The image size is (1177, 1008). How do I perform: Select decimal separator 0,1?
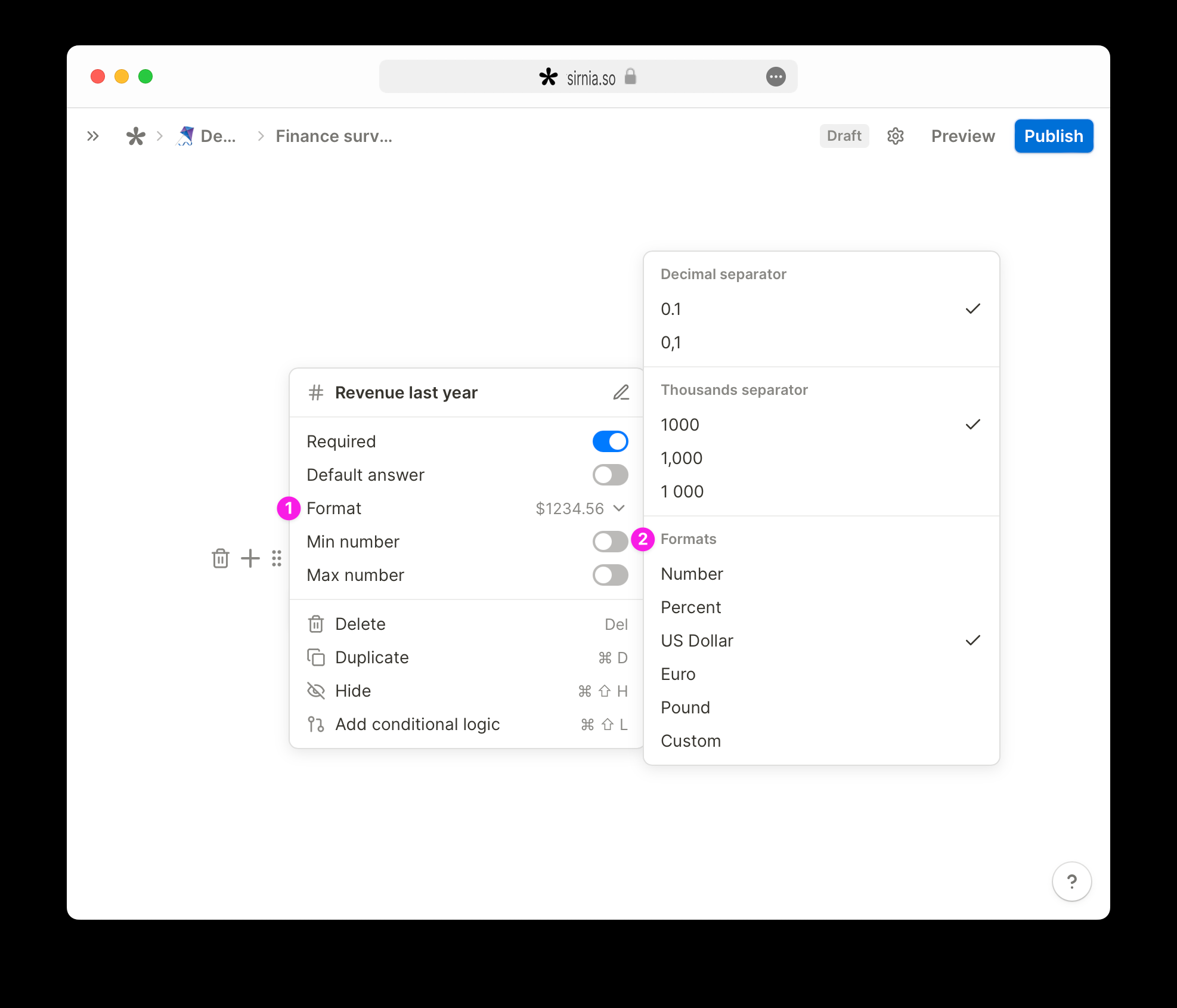[x=821, y=342]
